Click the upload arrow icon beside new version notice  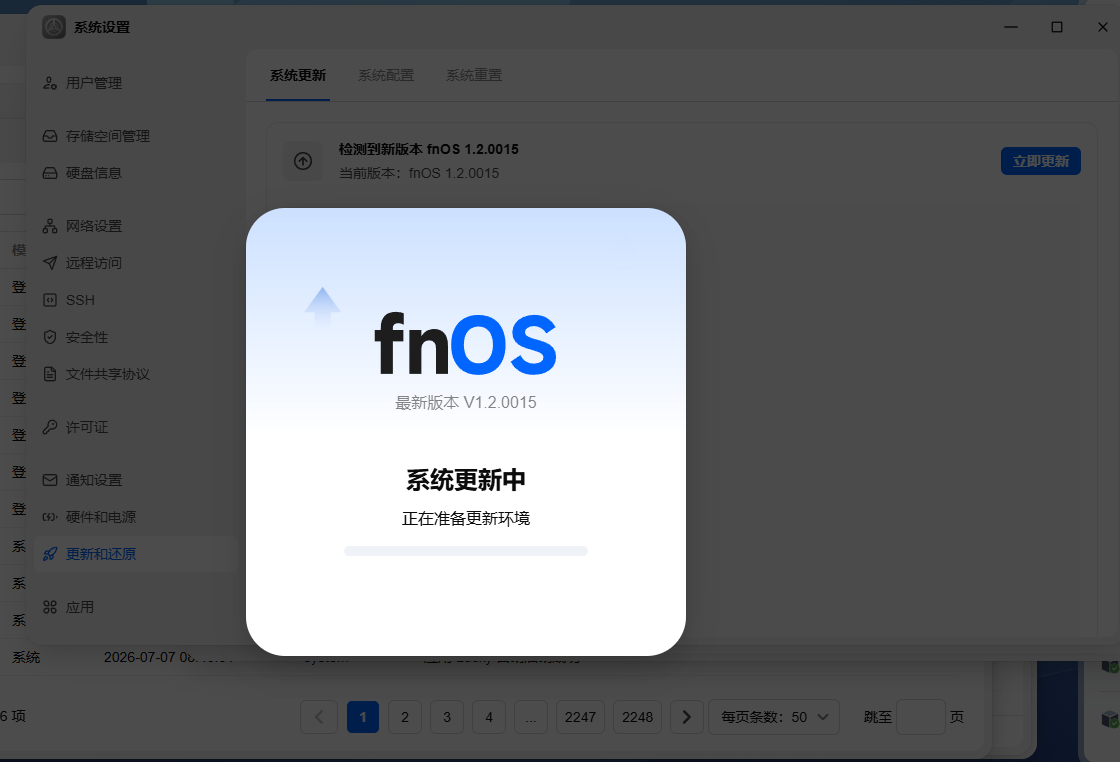(x=303, y=161)
